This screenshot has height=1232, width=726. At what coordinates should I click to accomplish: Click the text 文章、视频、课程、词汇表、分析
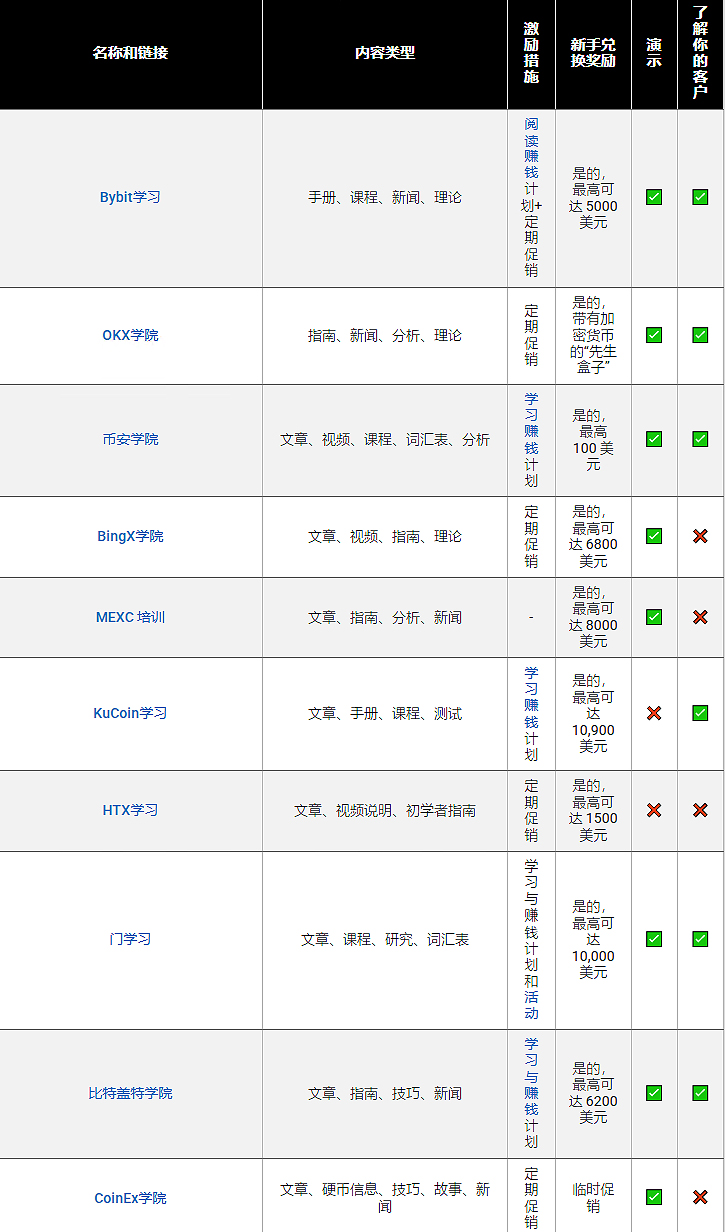point(385,439)
